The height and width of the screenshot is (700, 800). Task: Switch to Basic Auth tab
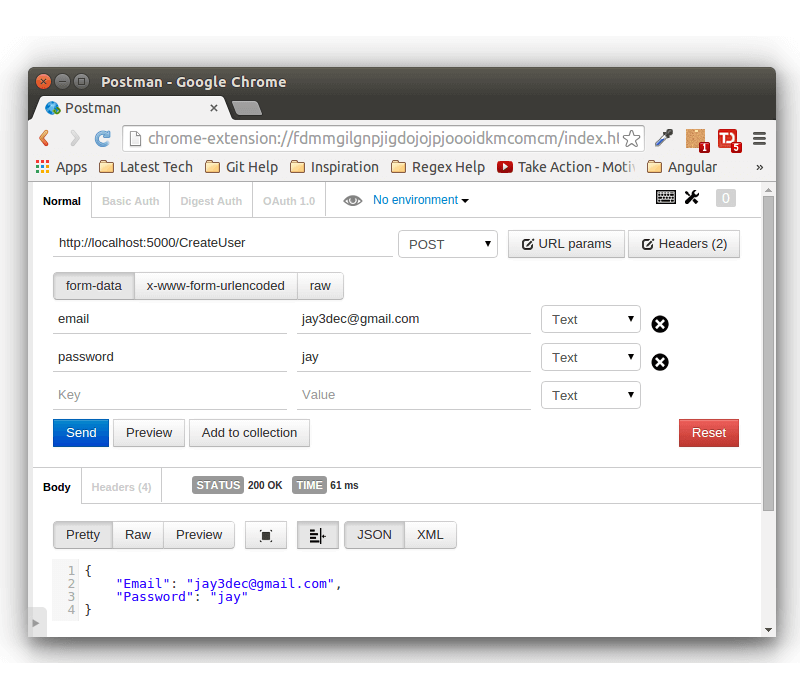point(131,201)
